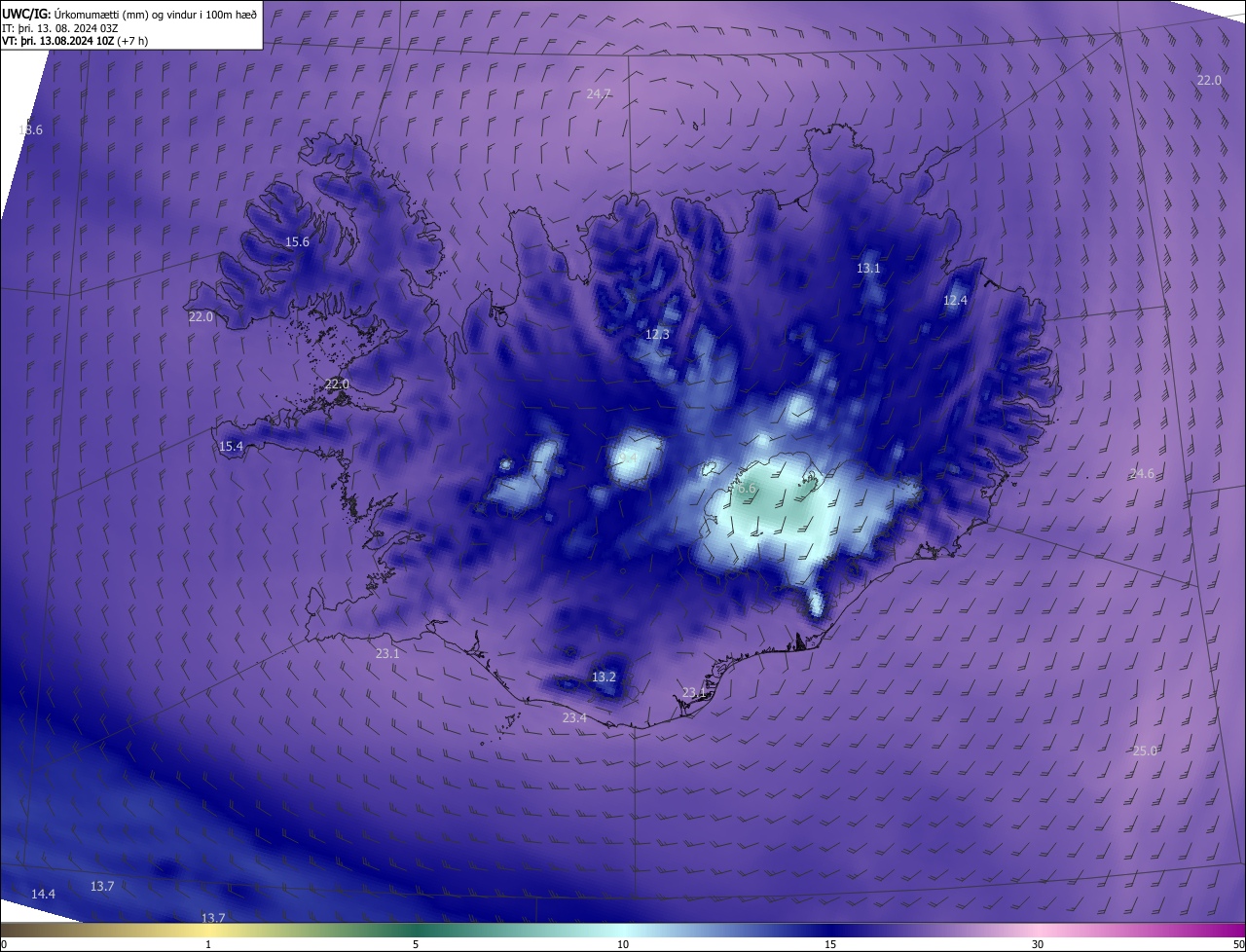Select the 24.7 value label
Screen dimensions: 1246x952
(599, 94)
